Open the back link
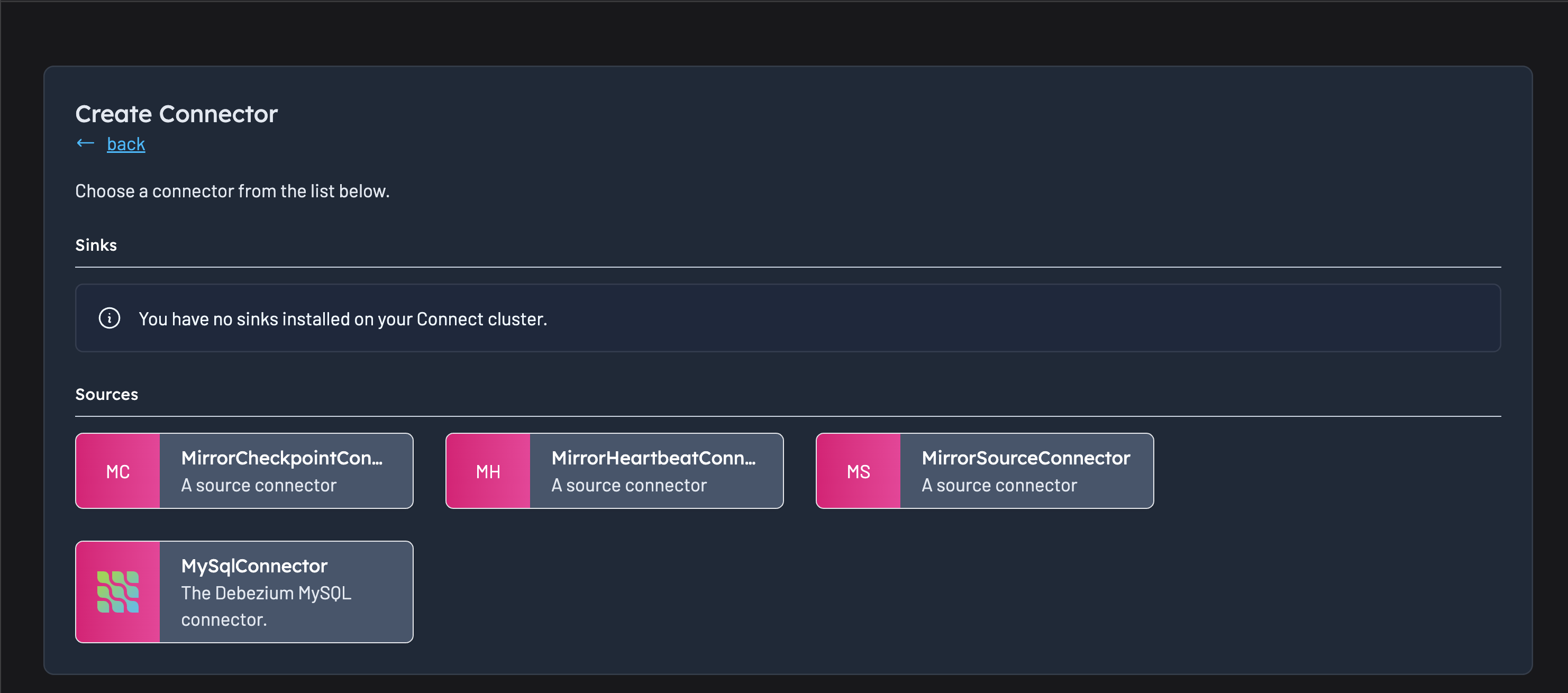The height and width of the screenshot is (693, 1568). [x=126, y=143]
